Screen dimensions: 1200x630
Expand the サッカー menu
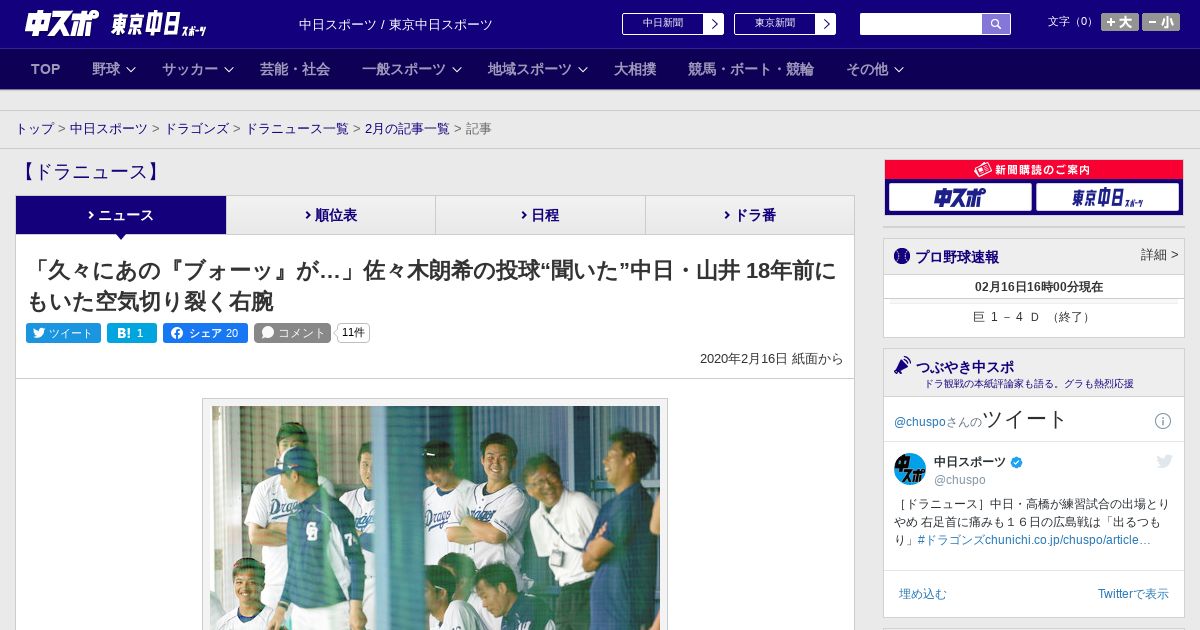[198, 69]
